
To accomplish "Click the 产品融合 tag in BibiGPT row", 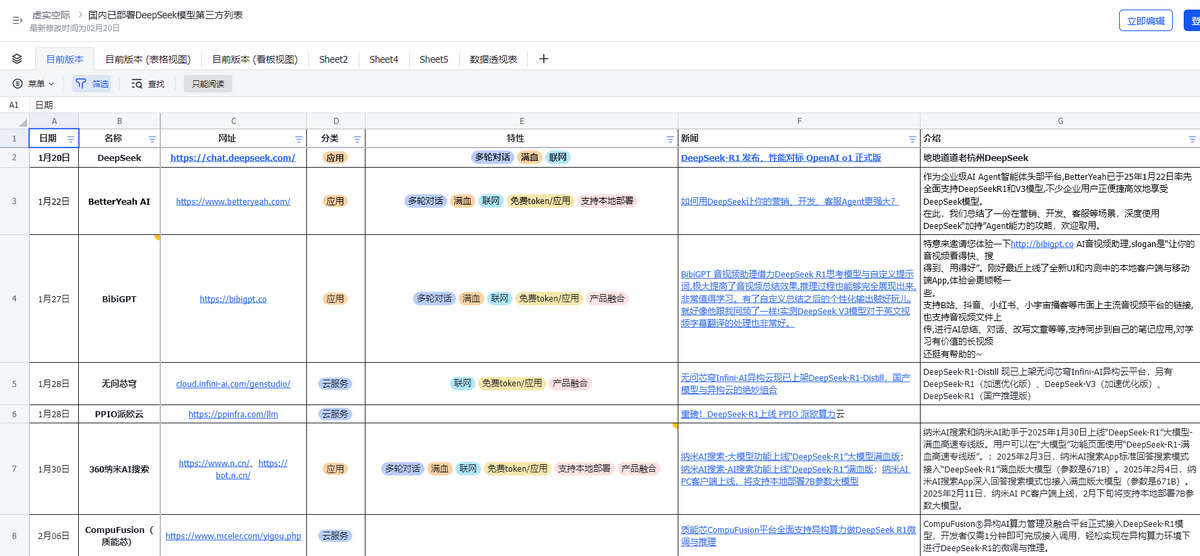I will 607,298.
